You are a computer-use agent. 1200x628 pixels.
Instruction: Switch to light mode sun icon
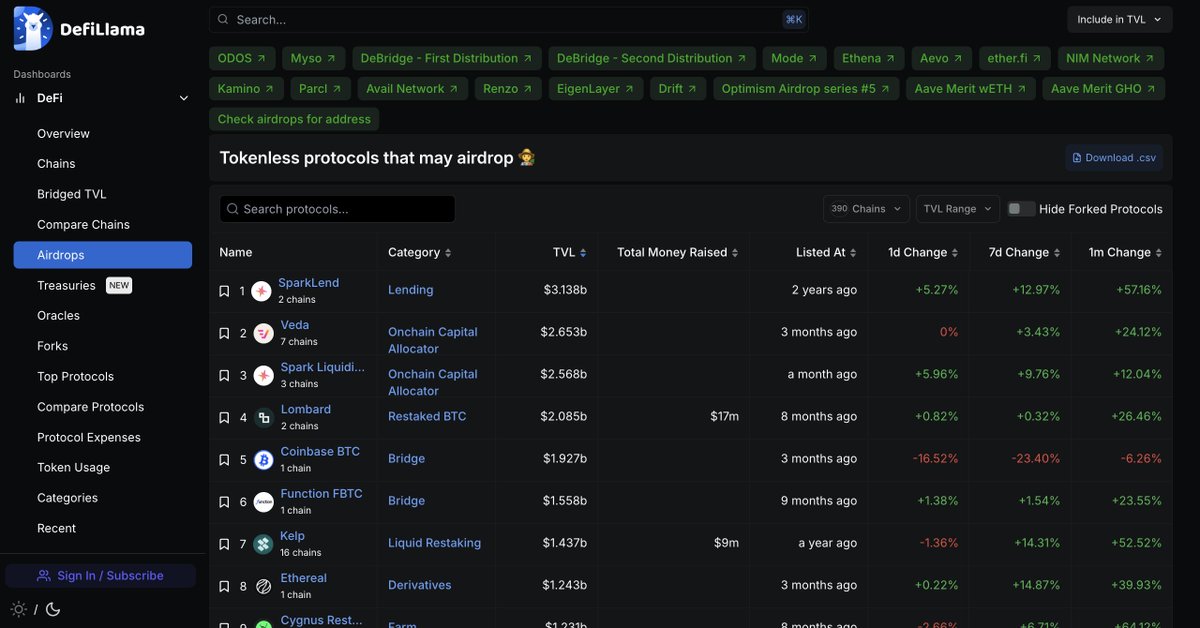point(19,609)
